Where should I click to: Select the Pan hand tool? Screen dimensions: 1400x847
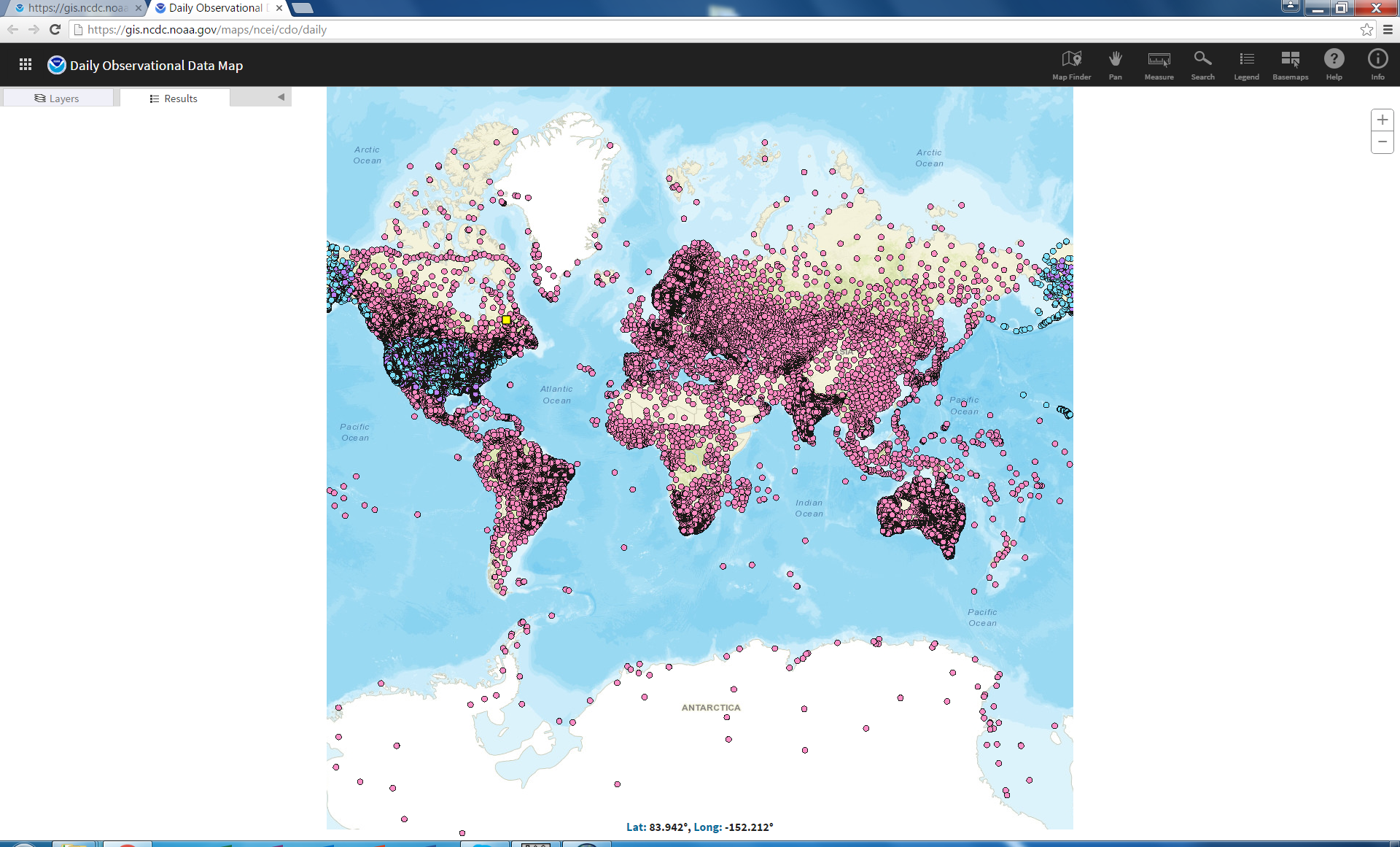1115,63
